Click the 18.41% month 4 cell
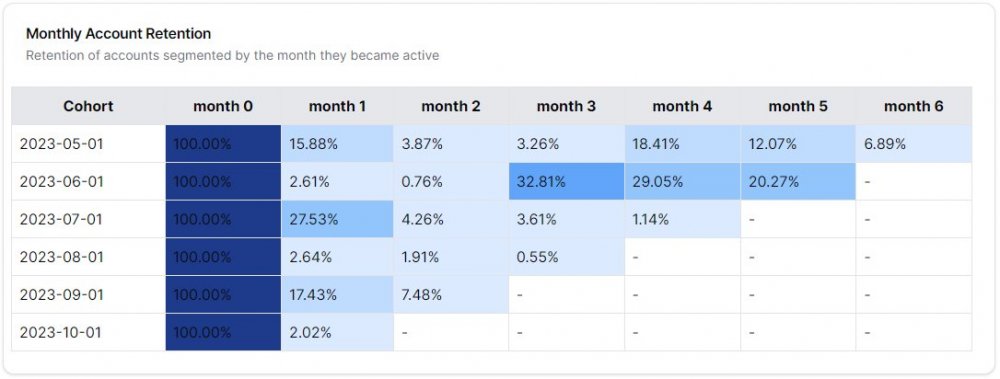Viewport: 1000px width, 379px height. (x=682, y=144)
